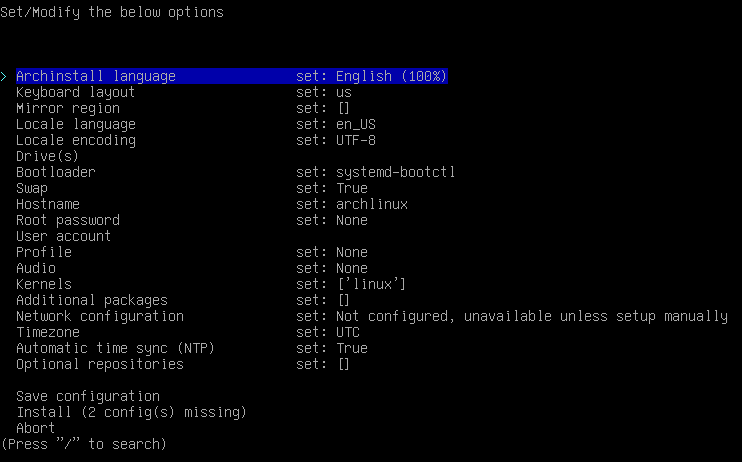Screen dimensions: 742x462
Task: Open the Locale encoding option
Action: pos(76,140)
